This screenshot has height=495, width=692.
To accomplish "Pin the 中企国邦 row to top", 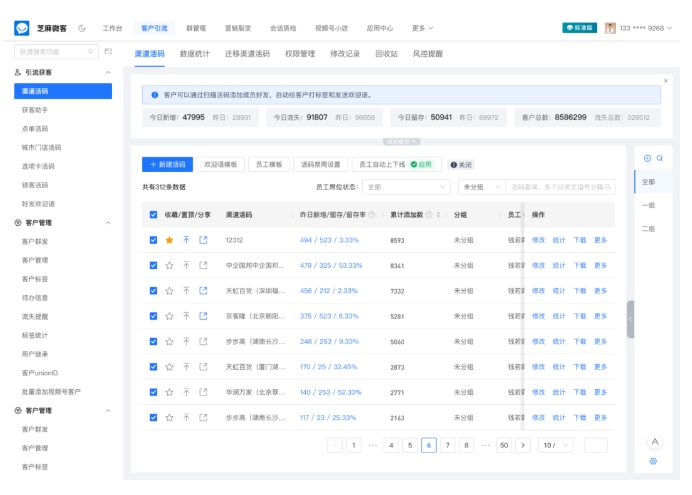I will click(x=186, y=265).
